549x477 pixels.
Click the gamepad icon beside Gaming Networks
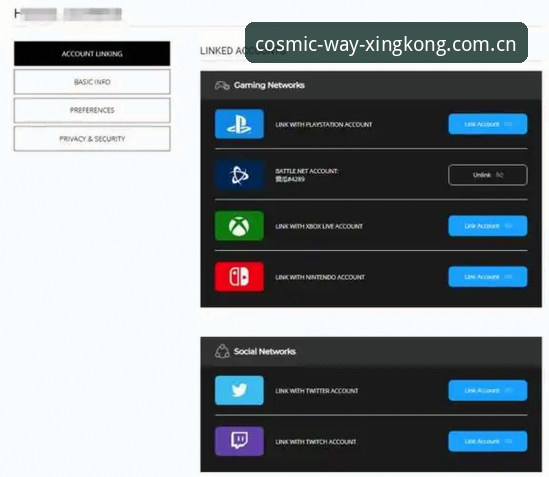(x=222, y=85)
